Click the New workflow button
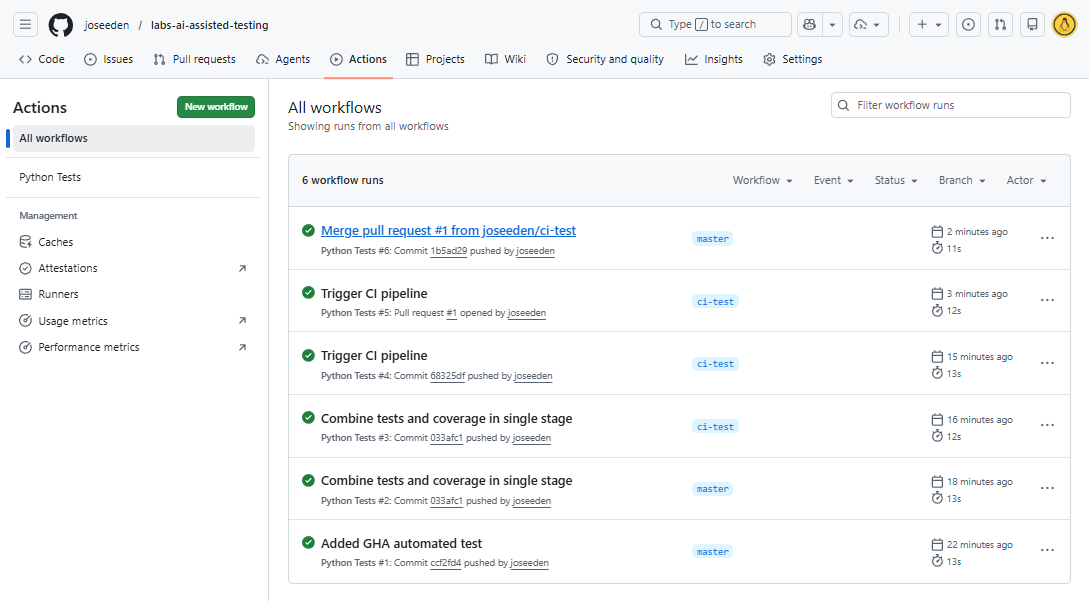 (216, 107)
